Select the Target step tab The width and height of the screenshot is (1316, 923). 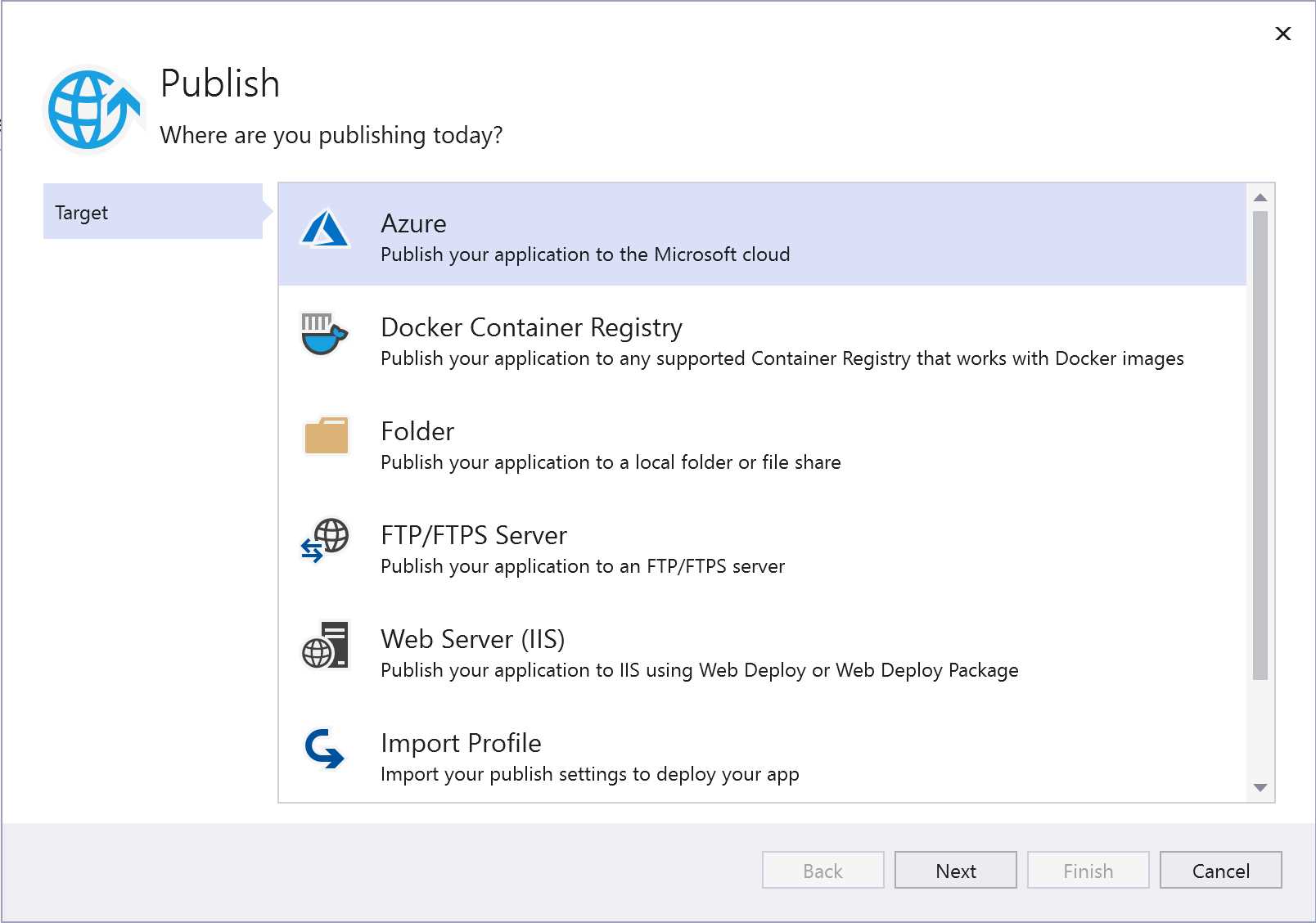[153, 212]
